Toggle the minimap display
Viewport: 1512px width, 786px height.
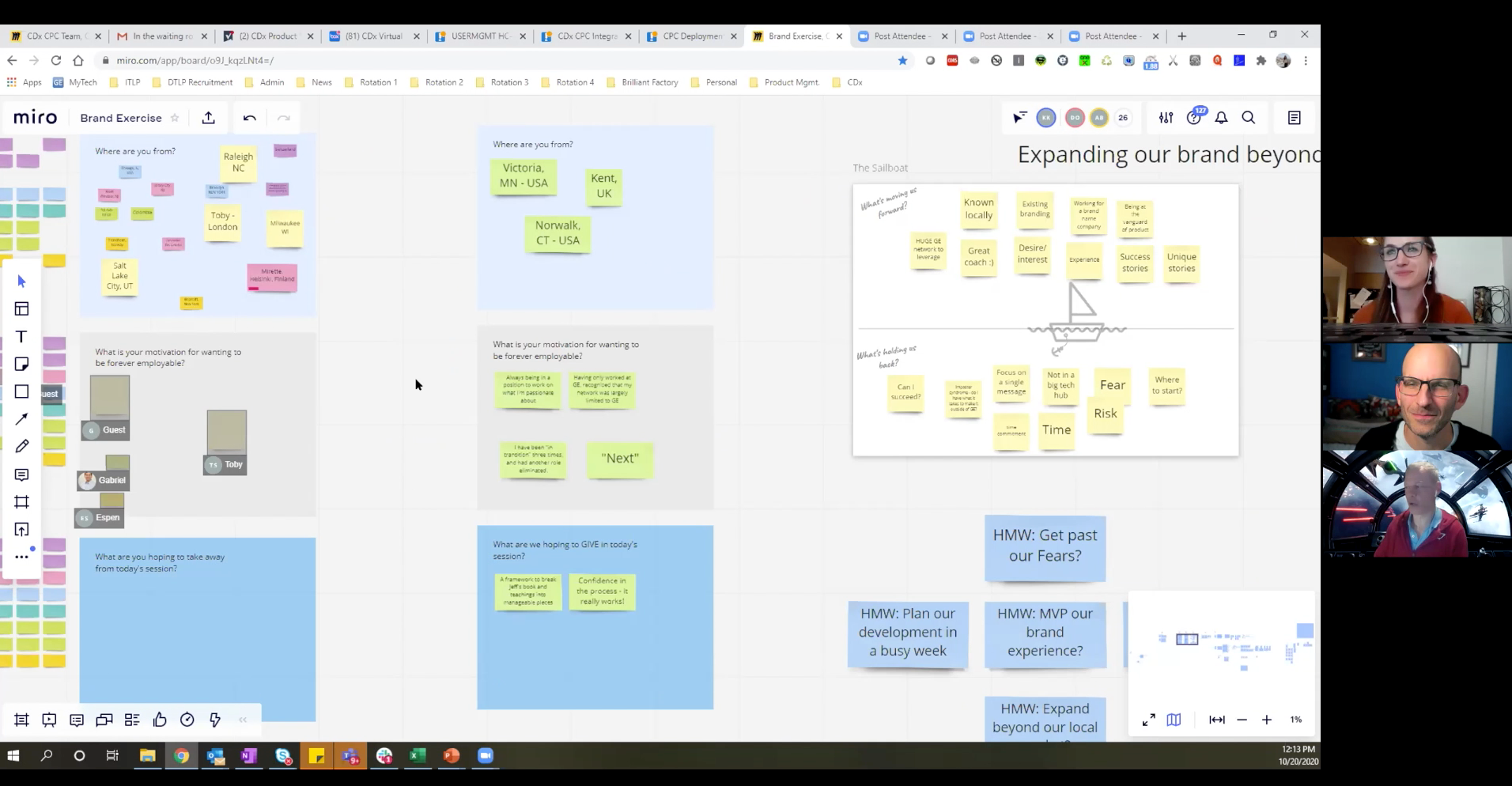coord(1174,720)
